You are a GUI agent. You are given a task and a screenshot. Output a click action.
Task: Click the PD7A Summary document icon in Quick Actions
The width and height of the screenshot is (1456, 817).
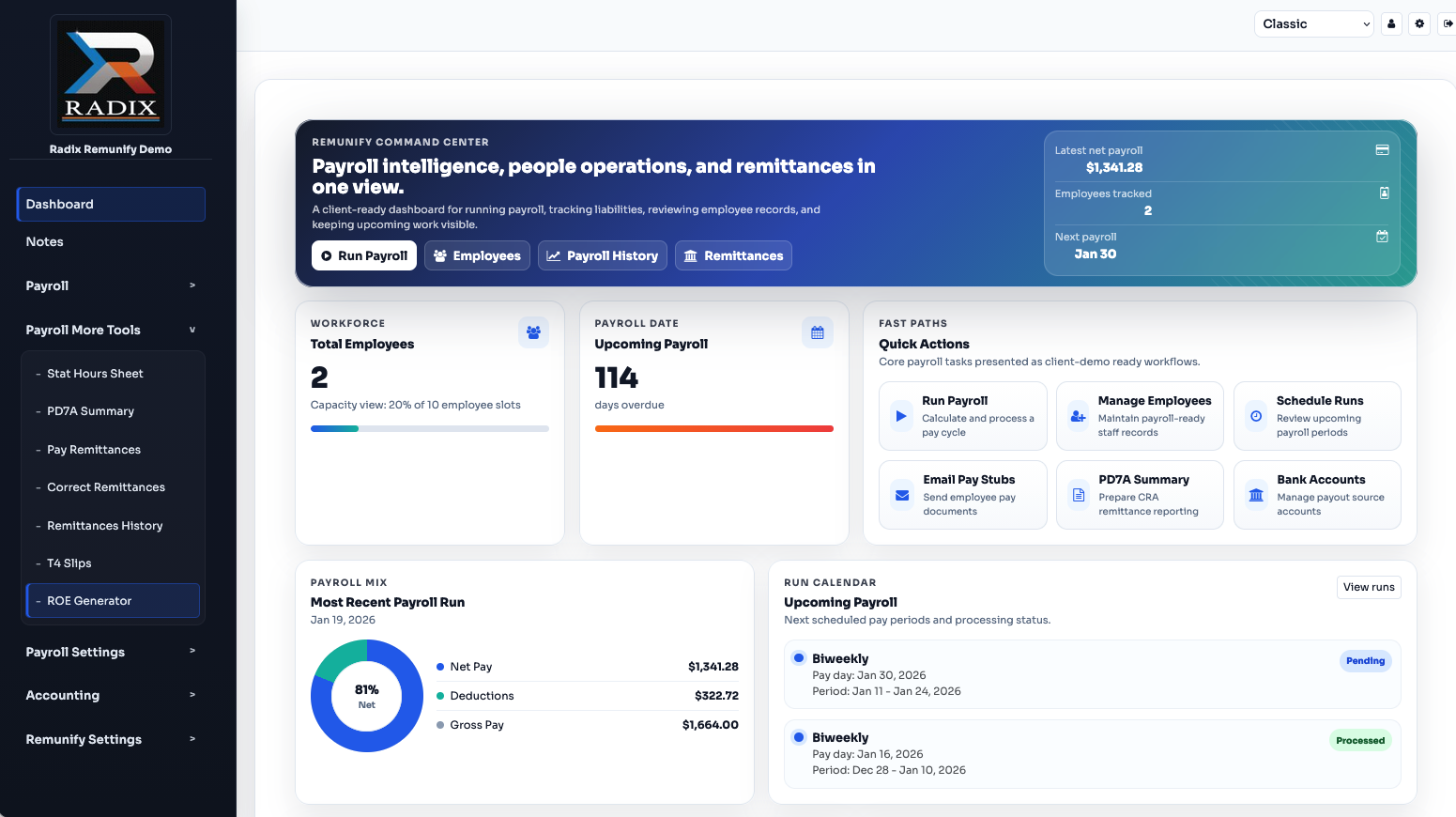click(x=1079, y=495)
